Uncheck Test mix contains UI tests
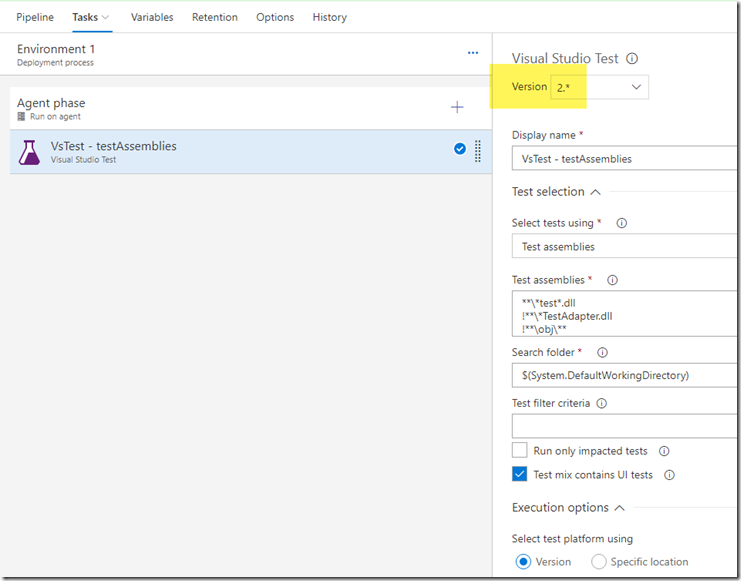The width and height of the screenshot is (741, 581). [520, 474]
